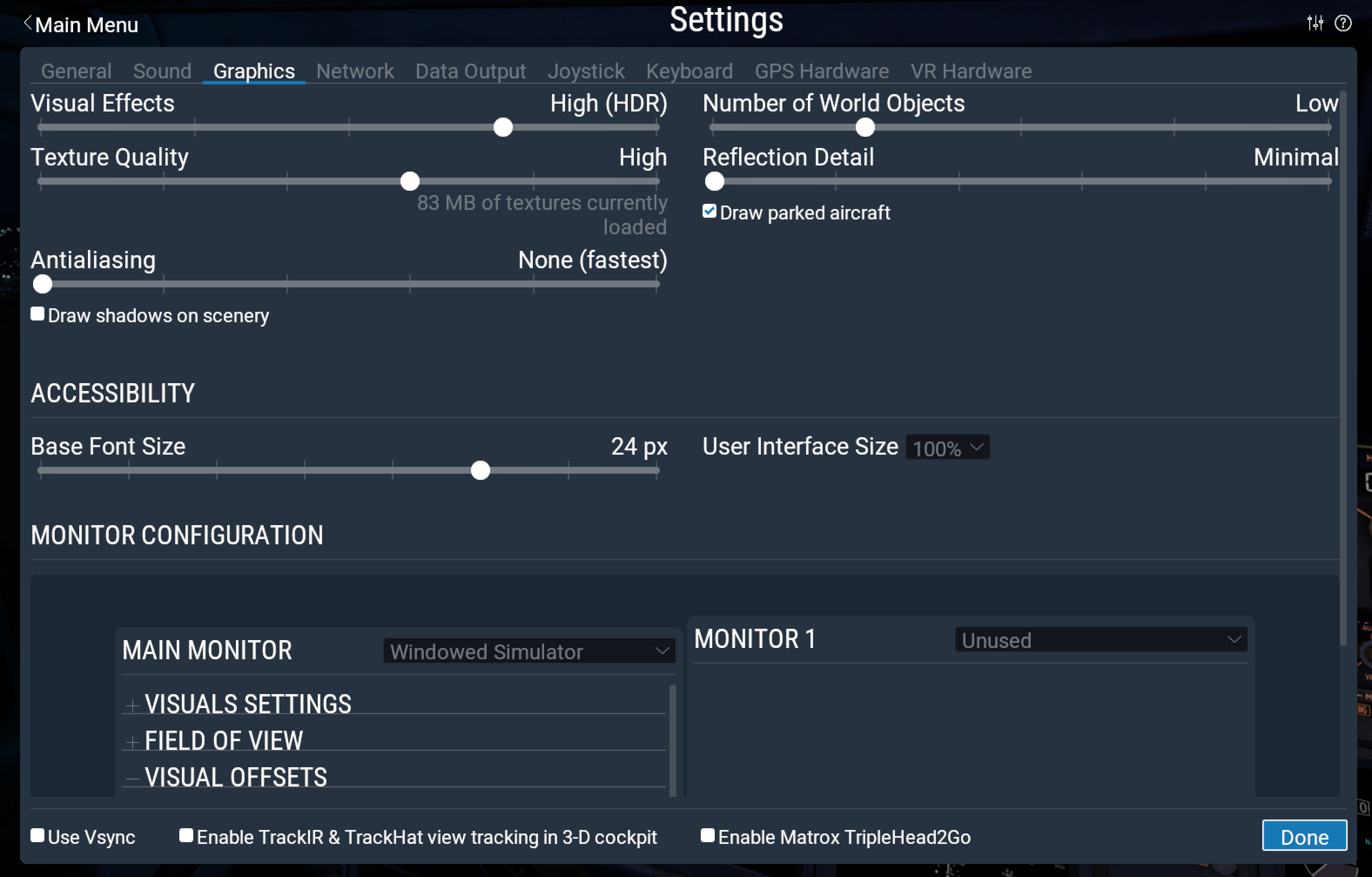Enable Enable TrackIR & TrackHat view tracking checkbox
Viewport: 1372px width, 877px height.
pos(185,837)
